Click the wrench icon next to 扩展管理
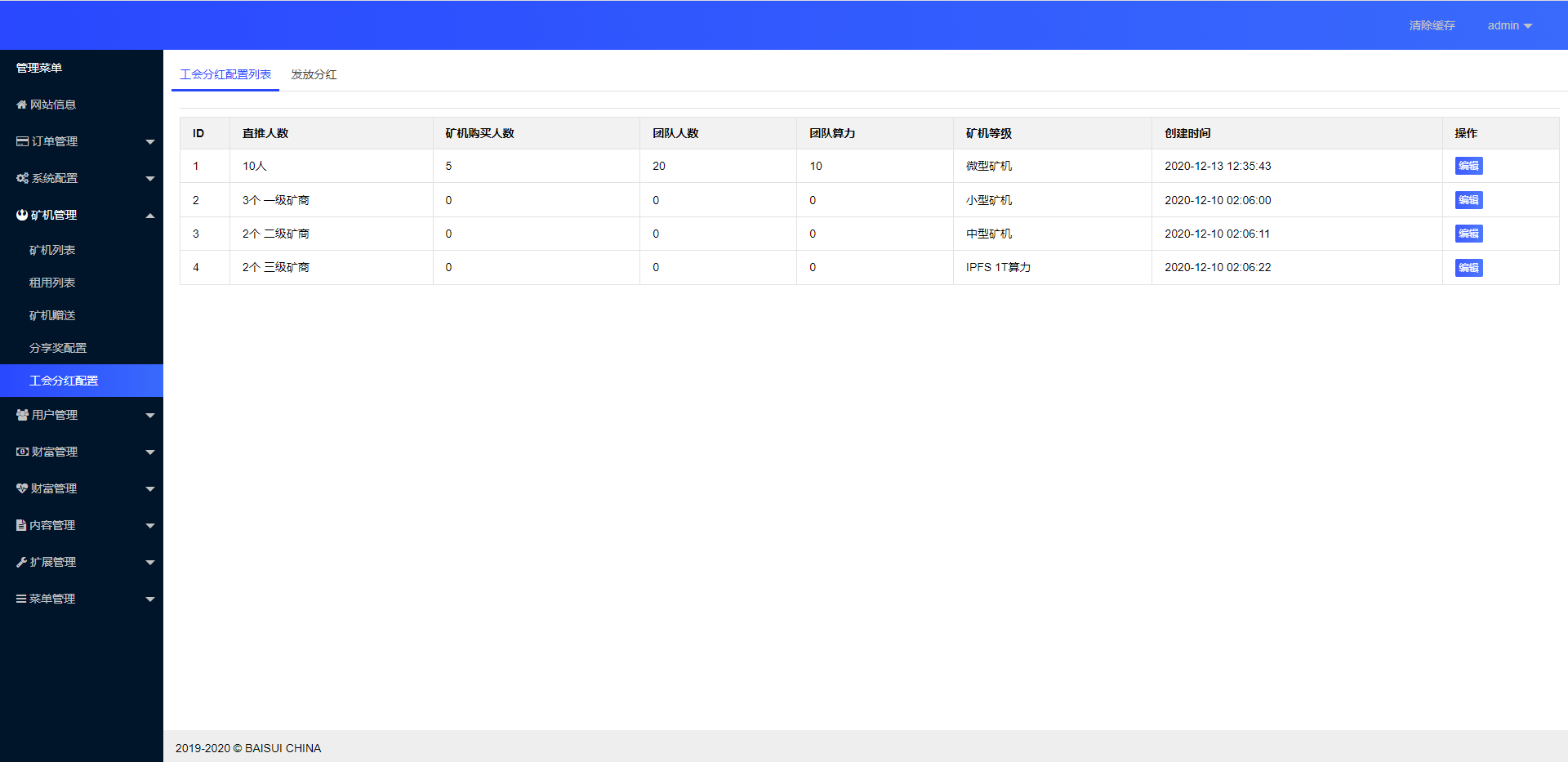1568x762 pixels. 21,561
